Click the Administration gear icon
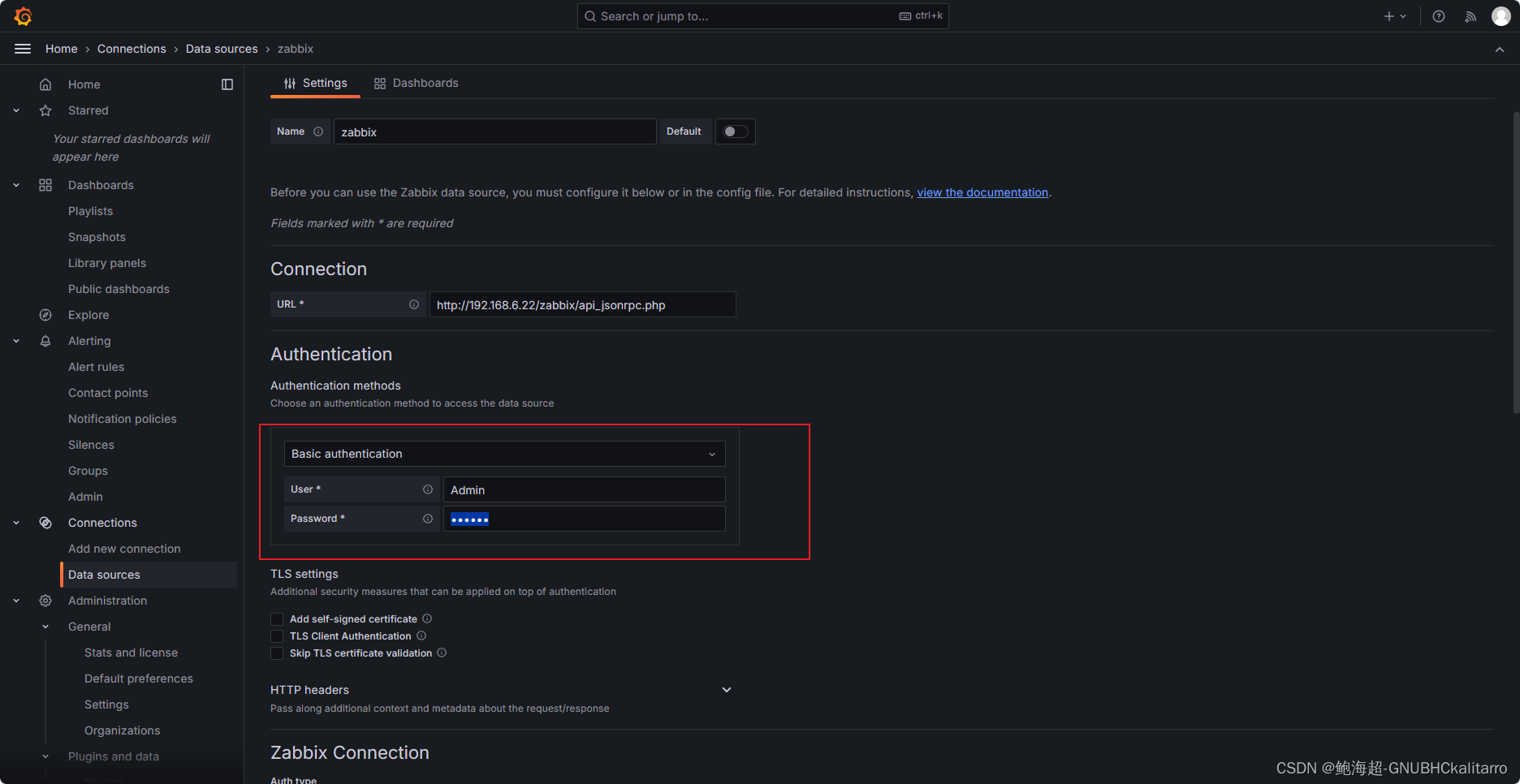The width and height of the screenshot is (1520, 784). click(45, 601)
